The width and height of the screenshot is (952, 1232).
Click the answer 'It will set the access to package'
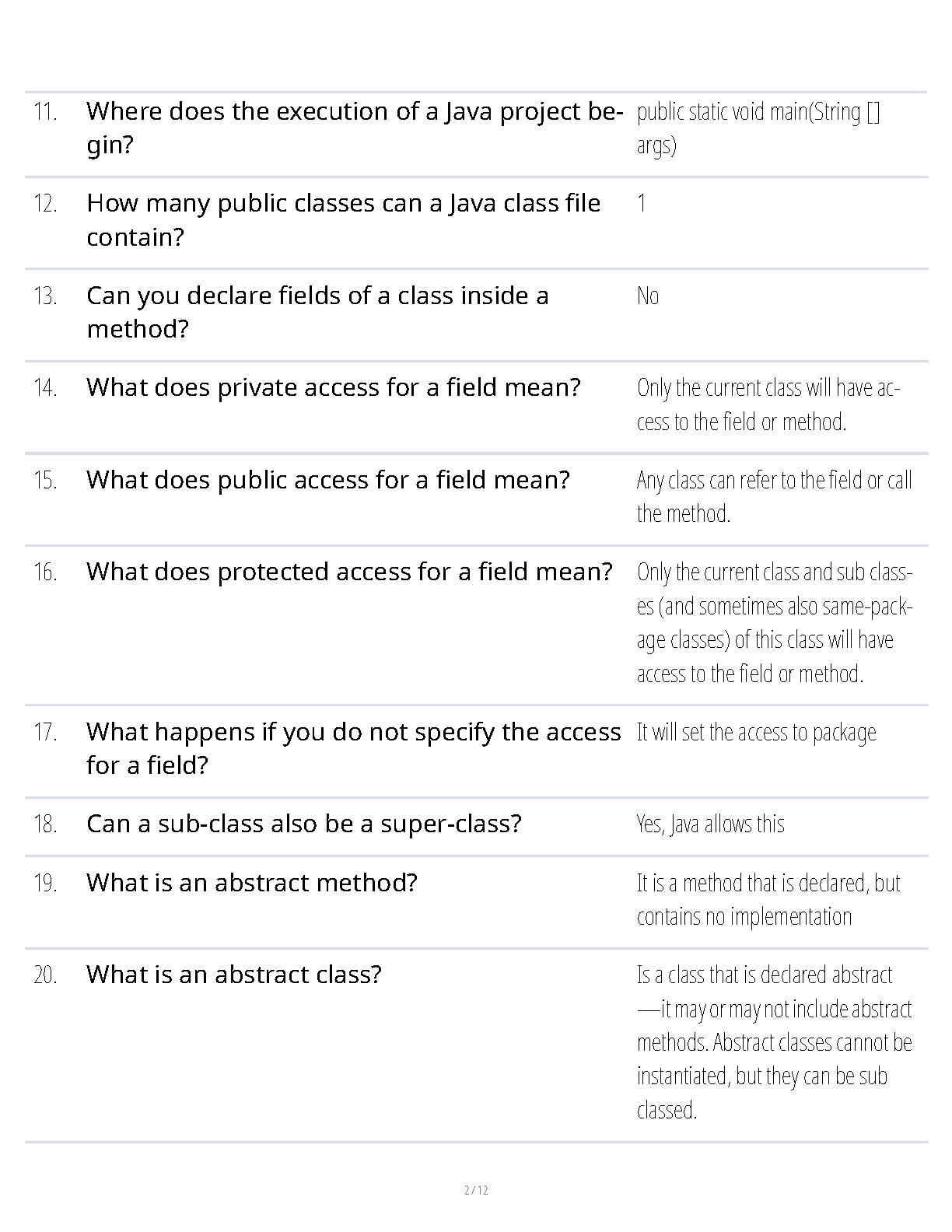click(x=756, y=733)
